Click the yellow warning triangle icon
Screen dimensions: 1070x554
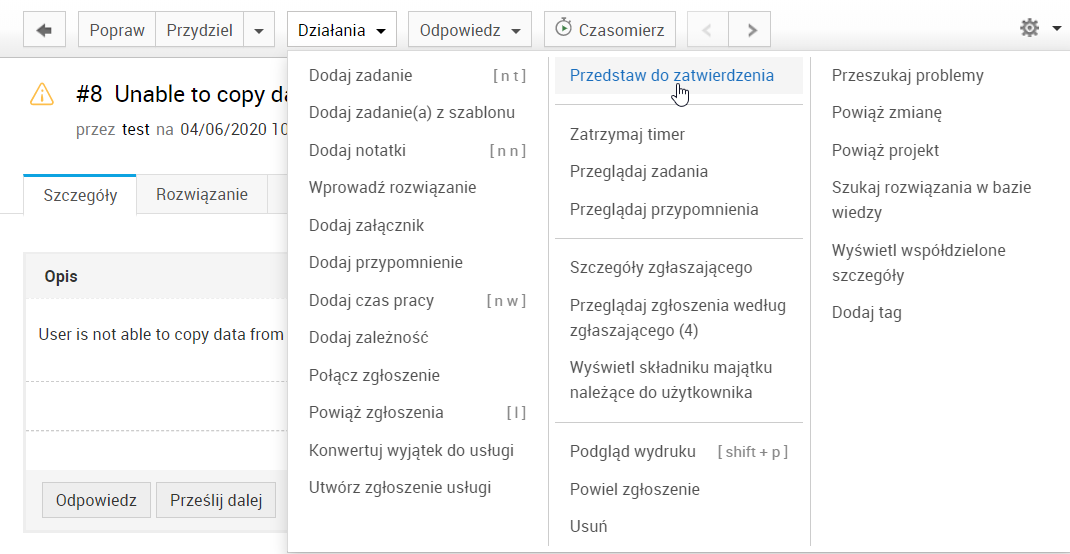pyautogui.click(x=42, y=94)
